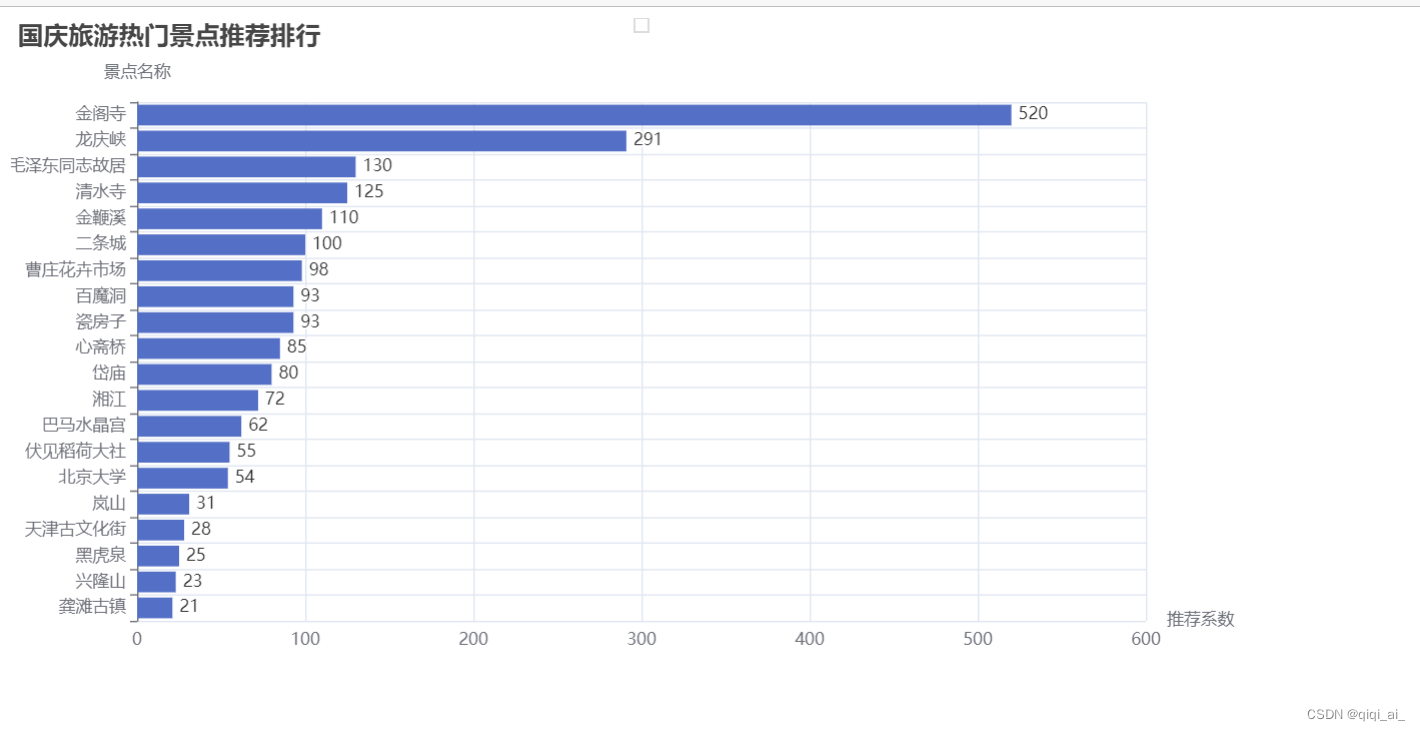Select the 北京大学 bar
Image resolution: width=1420 pixels, height=731 pixels.
pyautogui.click(x=182, y=478)
